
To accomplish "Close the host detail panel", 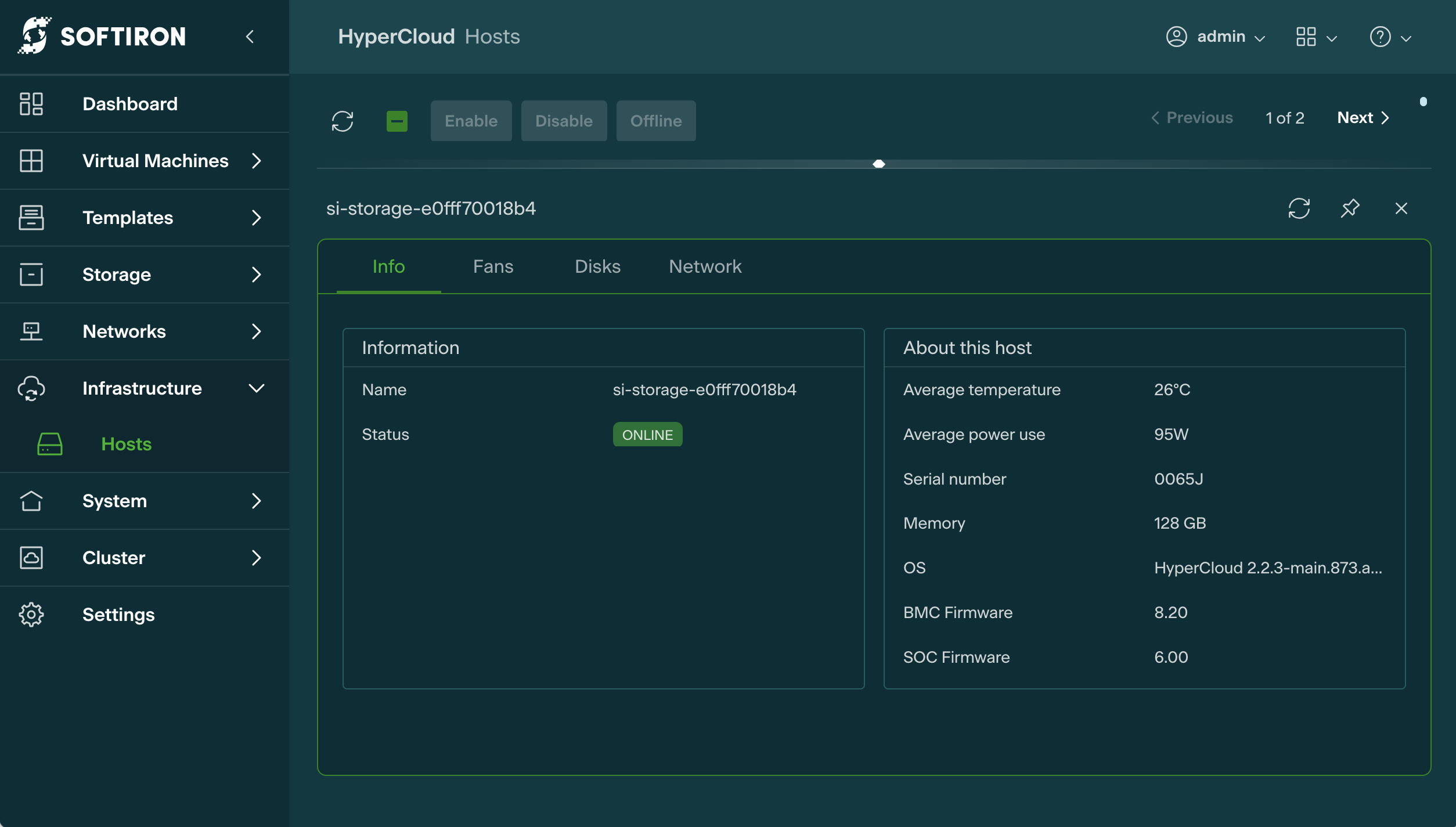I will [x=1401, y=208].
